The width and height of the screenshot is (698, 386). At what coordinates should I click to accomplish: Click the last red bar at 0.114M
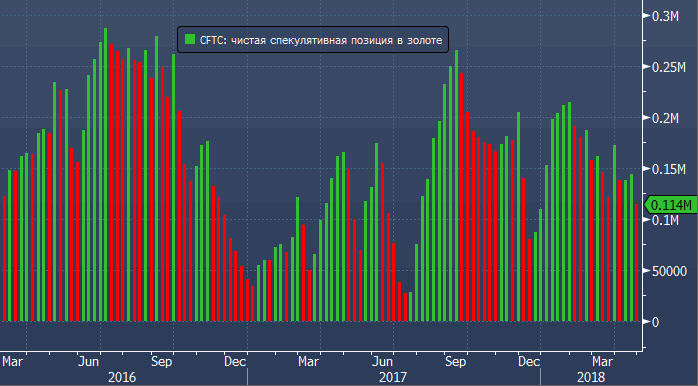coord(637,263)
